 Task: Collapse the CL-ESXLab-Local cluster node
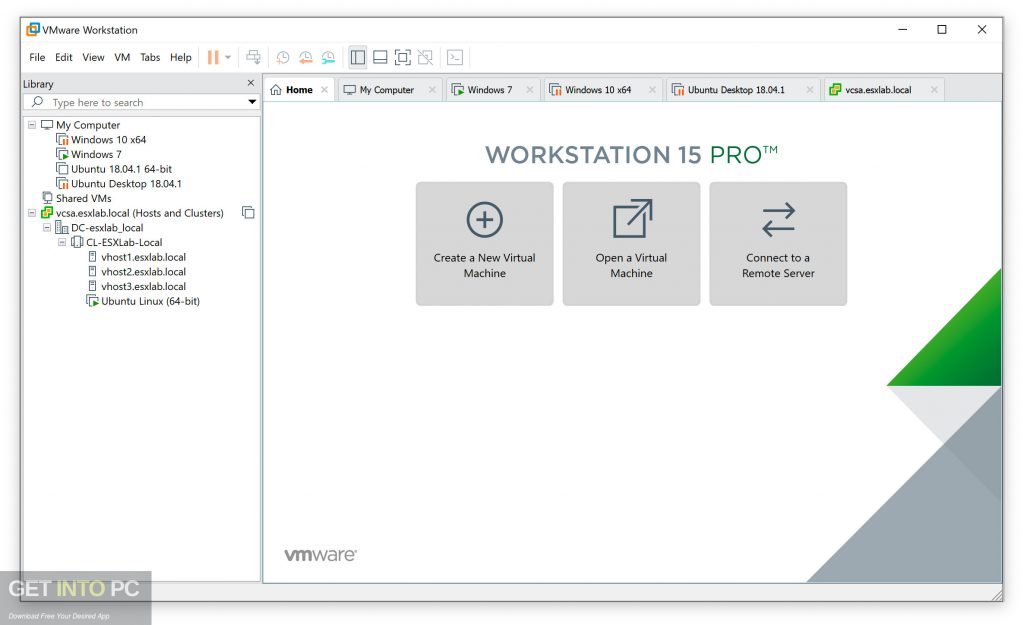tap(62, 242)
